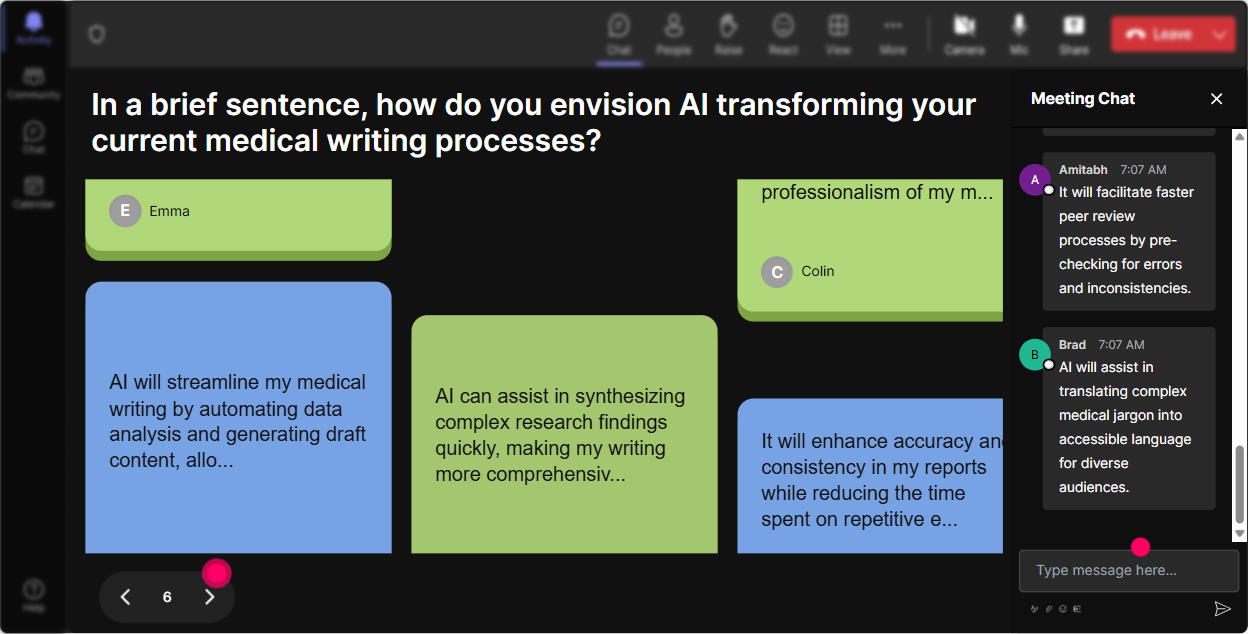Viewport: 1248px width, 634px height.
Task: Go to the next responses page
Action: click(x=209, y=597)
